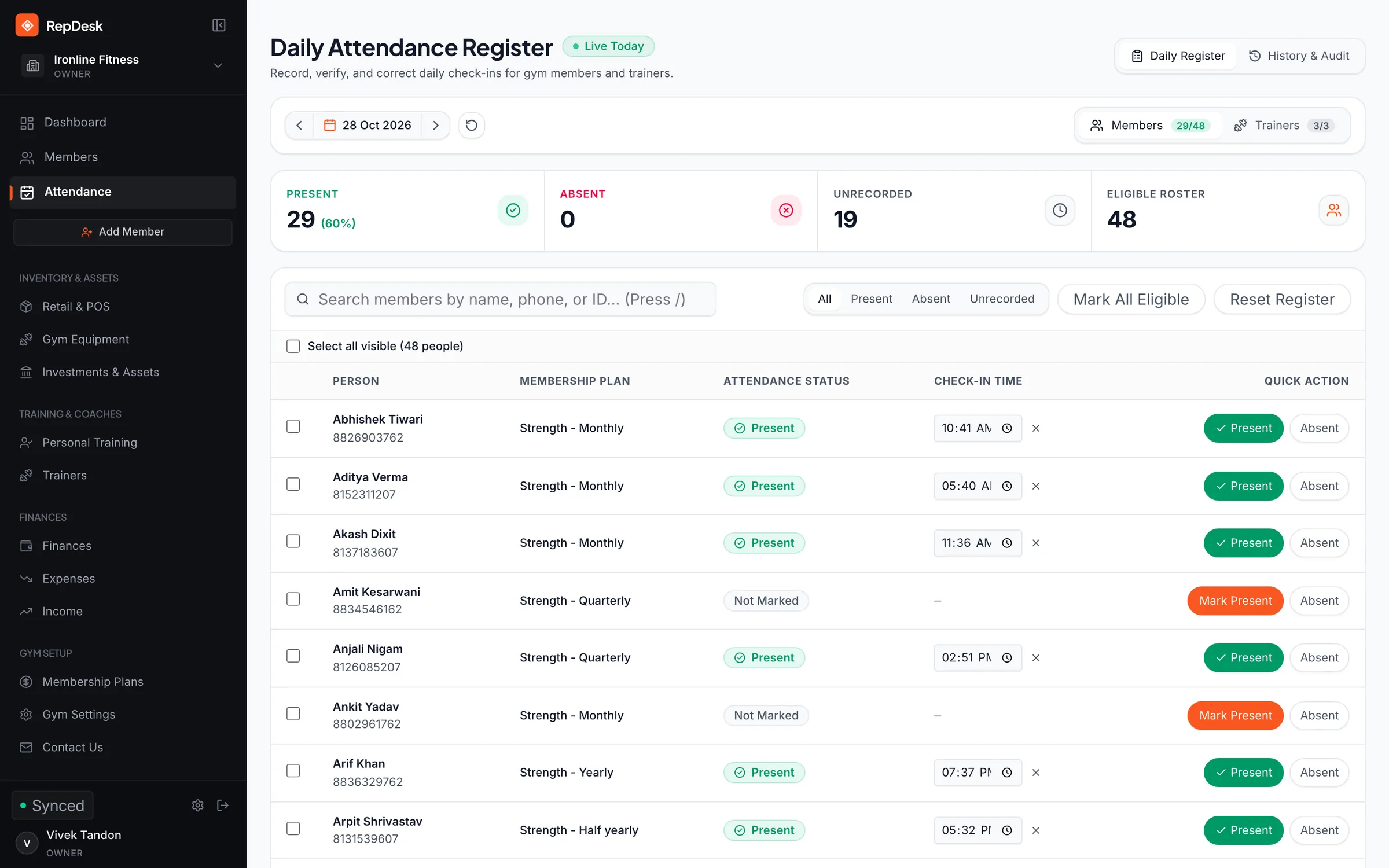
Task: Clear Akash Dixit's check-in time
Action: click(1036, 543)
